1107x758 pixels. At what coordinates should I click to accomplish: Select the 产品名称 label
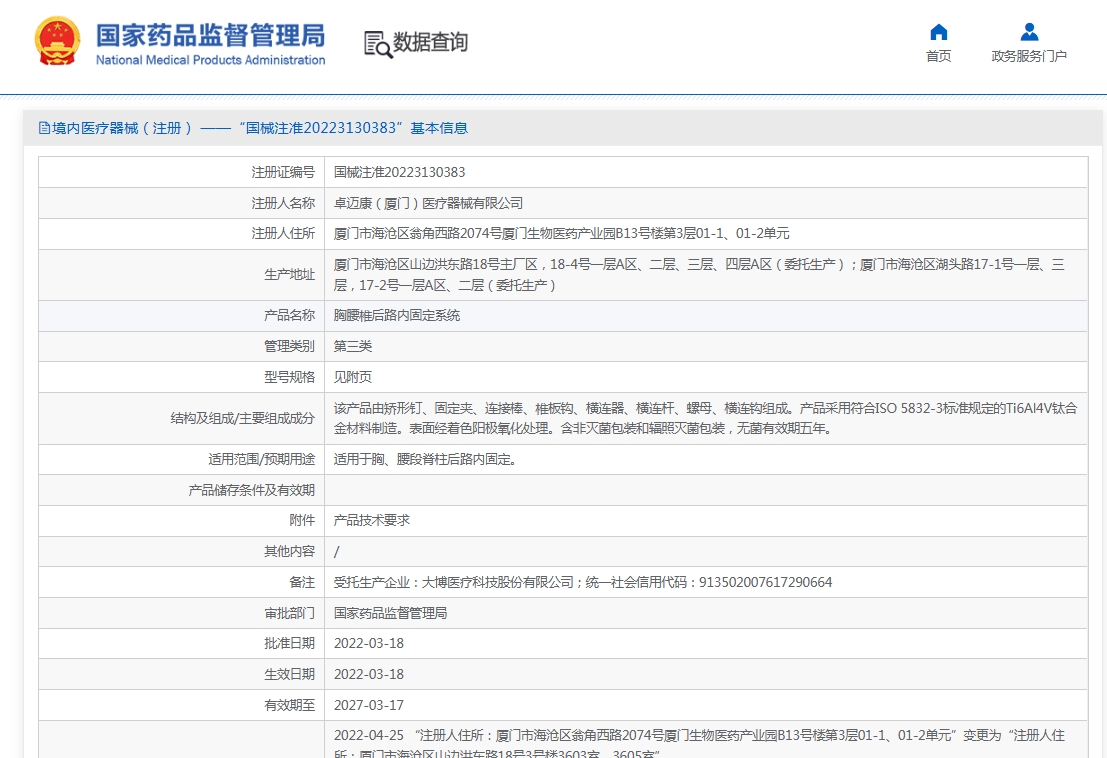point(289,315)
